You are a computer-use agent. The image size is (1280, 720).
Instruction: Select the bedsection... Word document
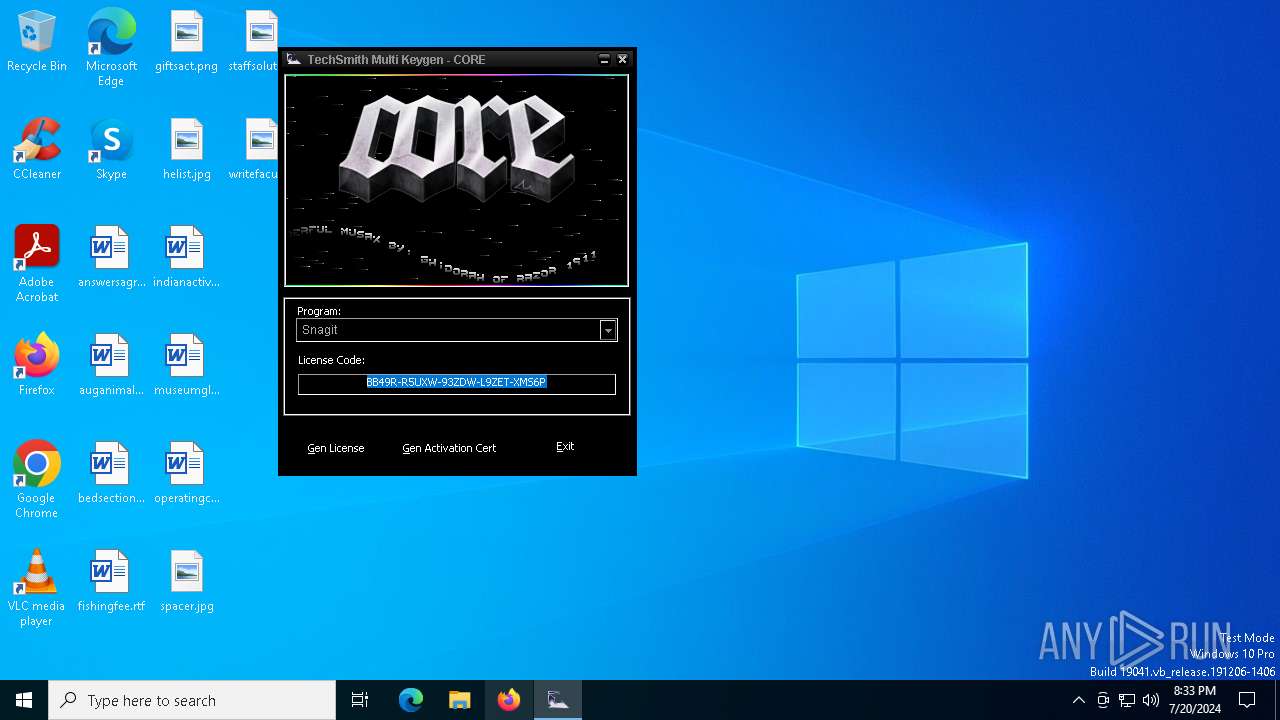(111, 474)
